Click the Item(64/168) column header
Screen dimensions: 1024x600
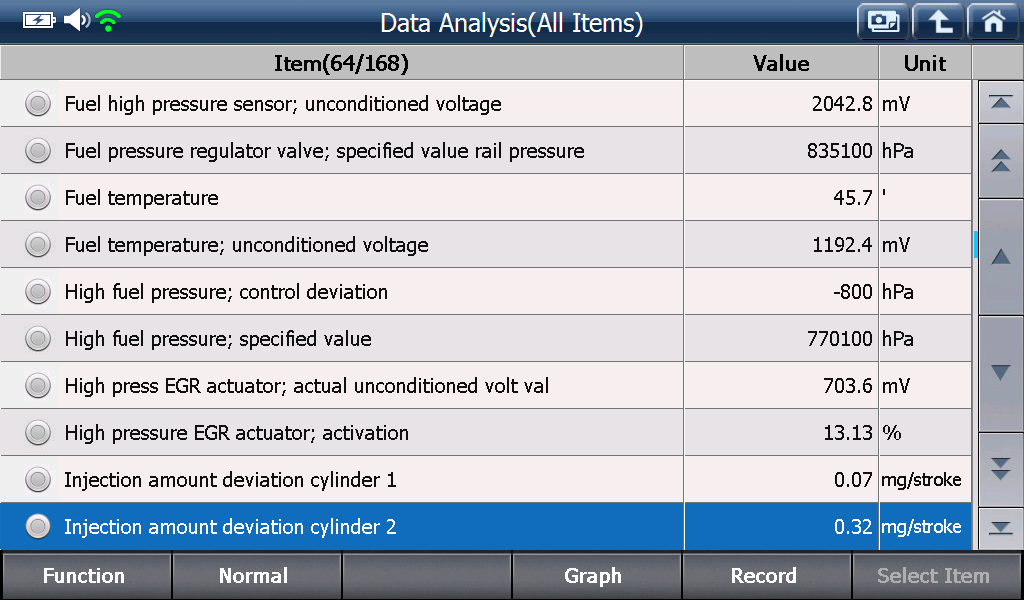[x=342, y=63]
